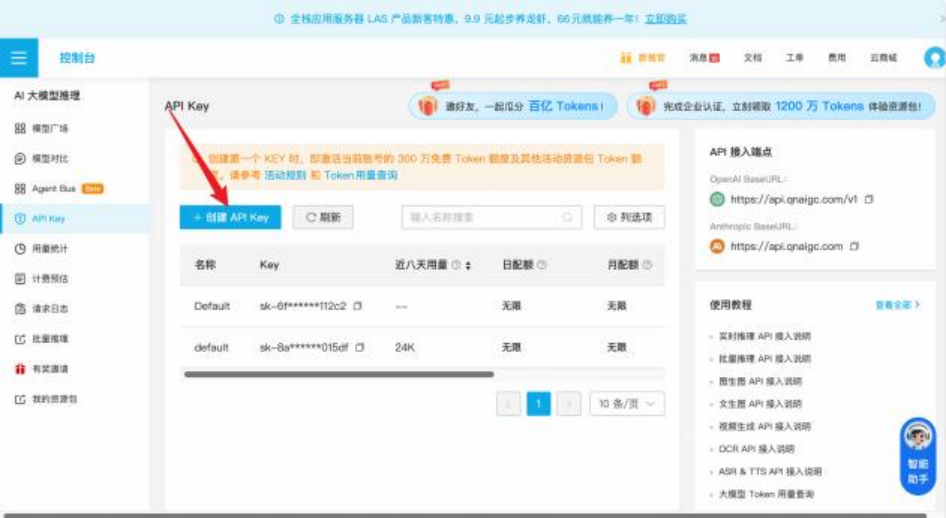Copy the sk-6f******112c2 key

pyautogui.click(x=358, y=306)
